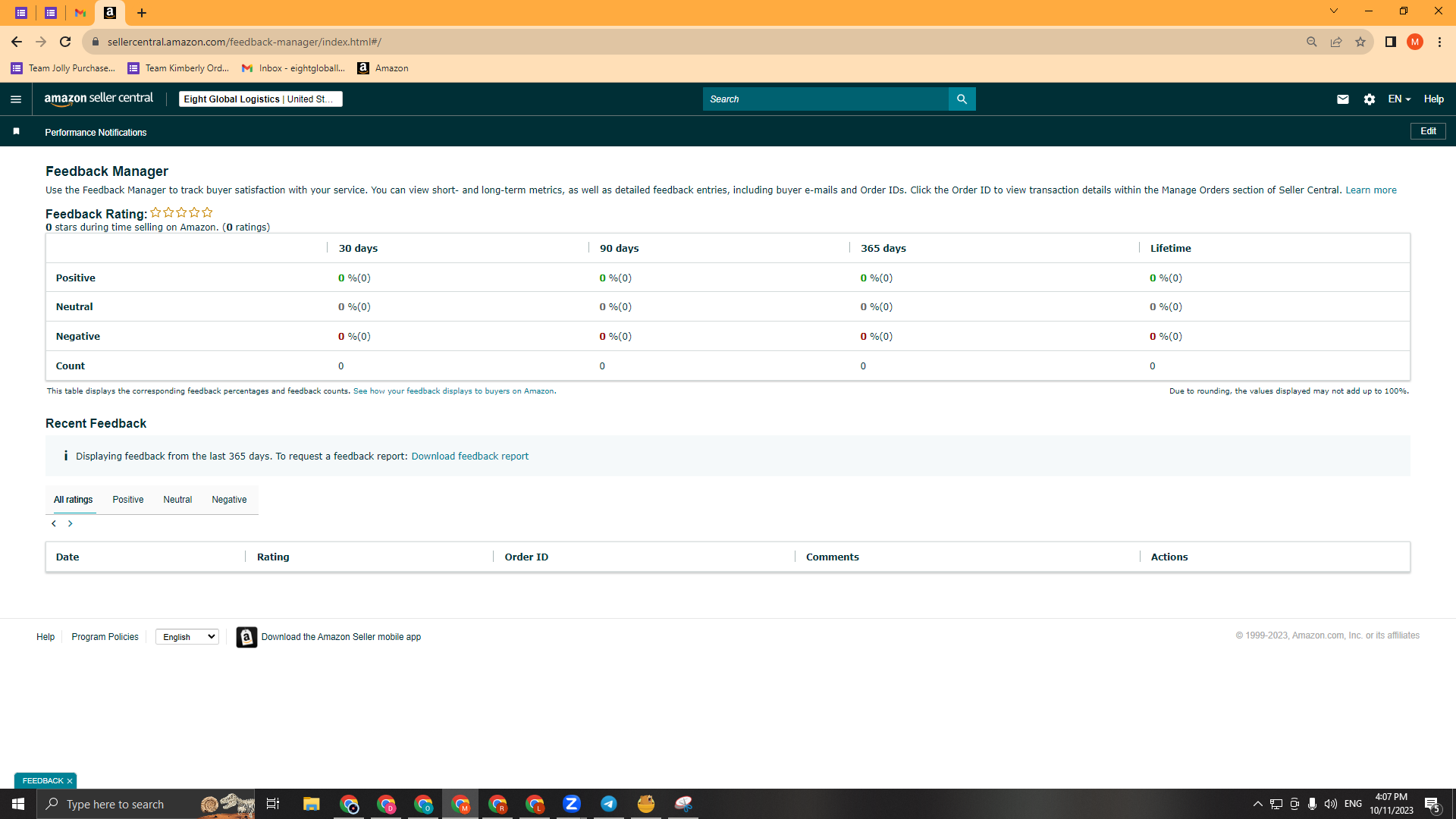Click the Feedback Rating stars
Image resolution: width=1456 pixels, height=819 pixels.
point(181,213)
